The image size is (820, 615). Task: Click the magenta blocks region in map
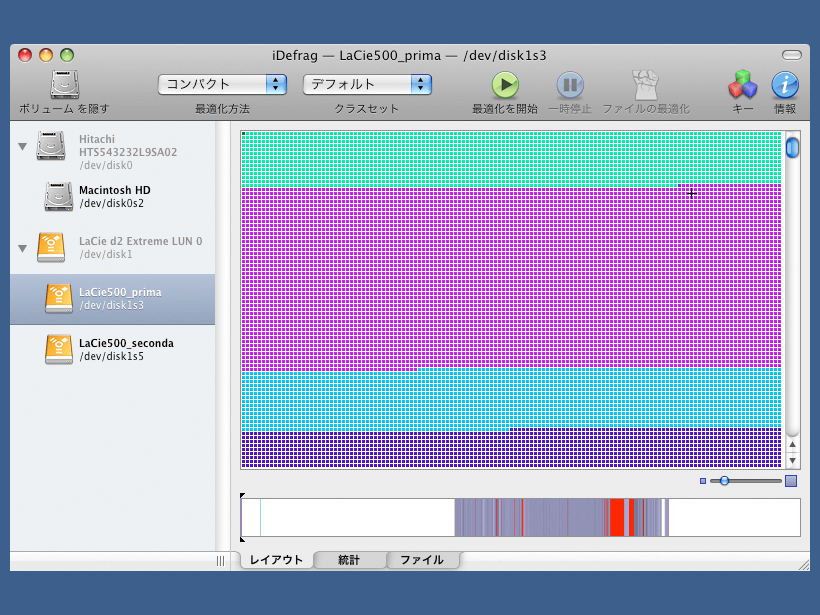[511, 280]
